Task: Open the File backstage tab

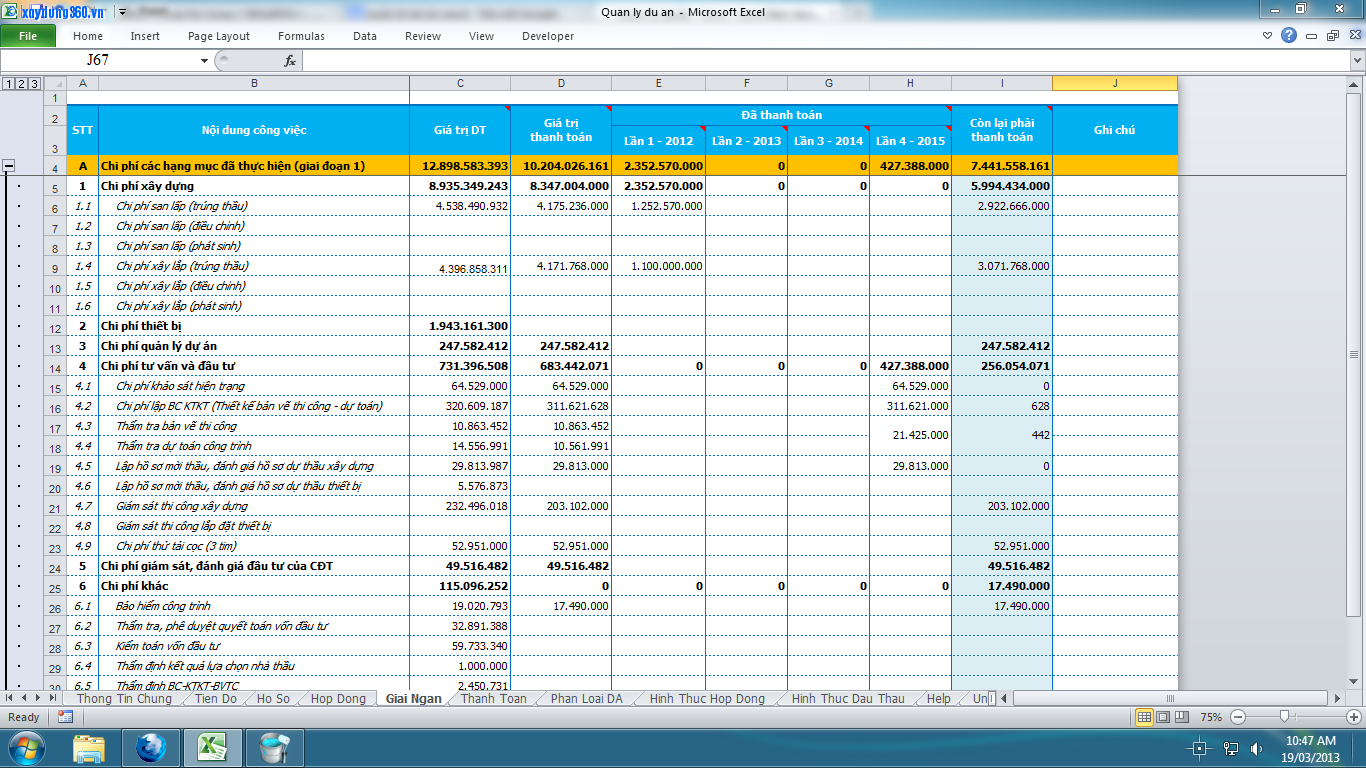Action: tap(28, 36)
